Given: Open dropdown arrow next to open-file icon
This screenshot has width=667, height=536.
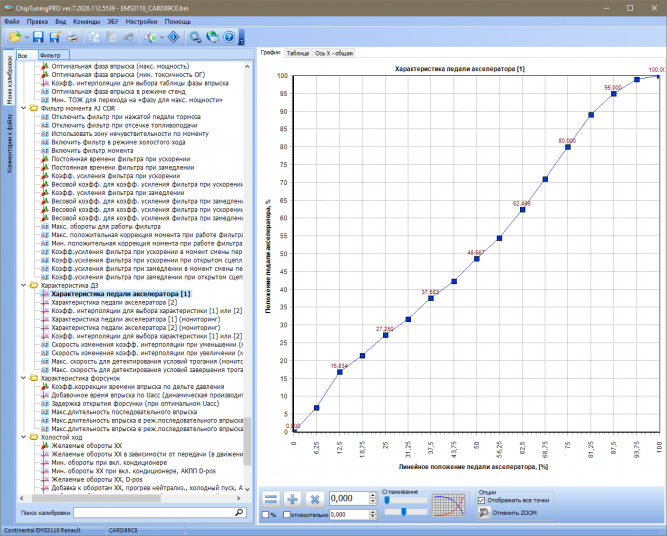Looking at the screenshot, I should [26, 37].
